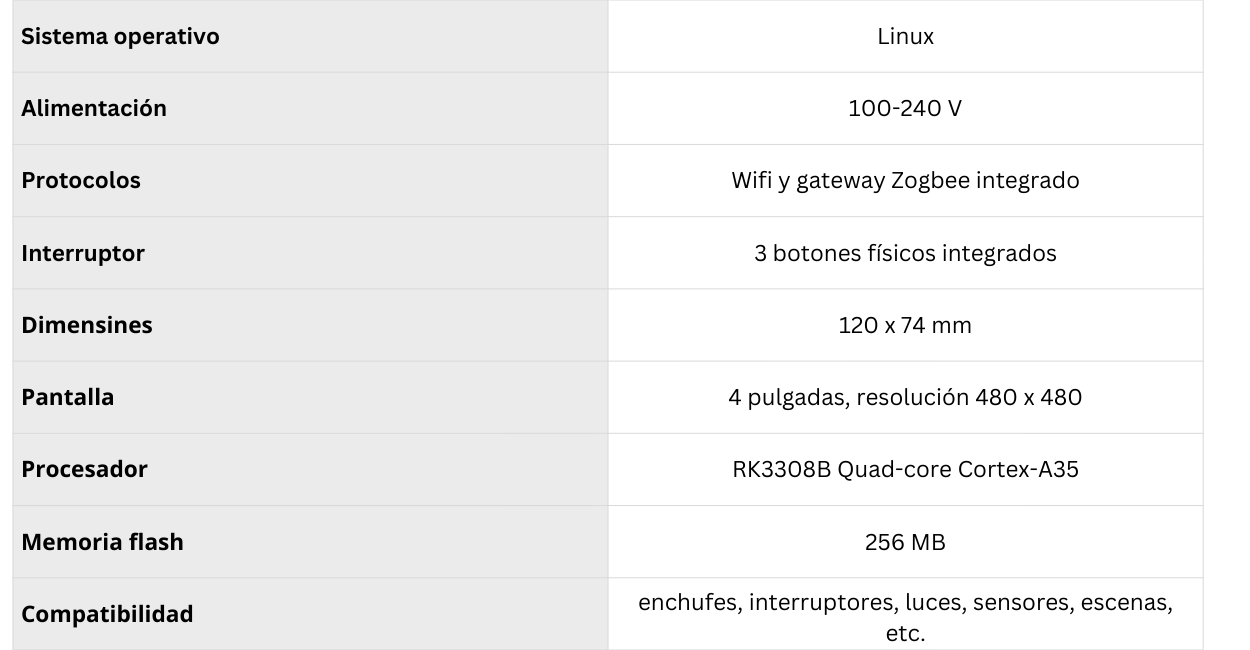1250x650 pixels.
Task: Click the Alimentación row label
Action: pyautogui.click(x=94, y=109)
